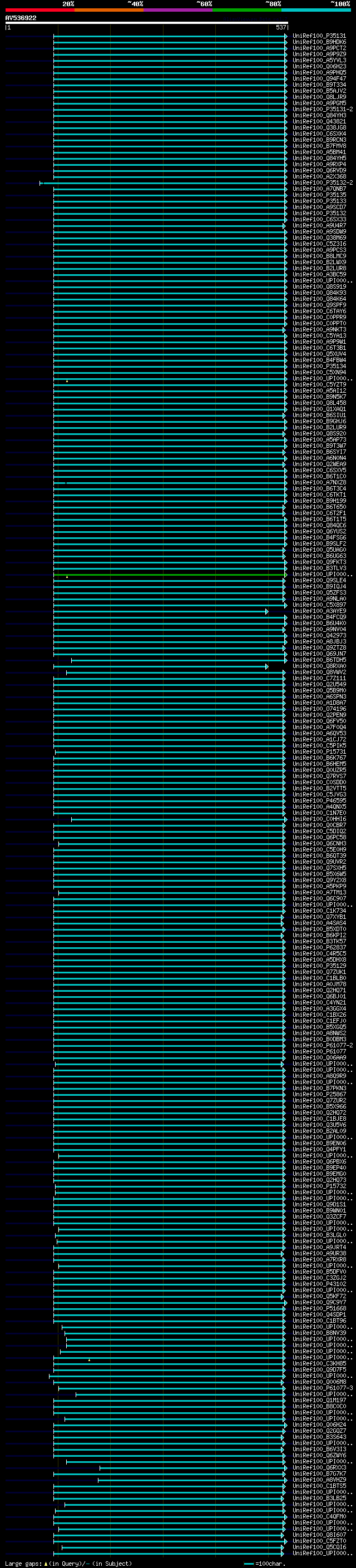Click the red 20% identity legend segment
356x1568 pixels.
click(x=39, y=10)
